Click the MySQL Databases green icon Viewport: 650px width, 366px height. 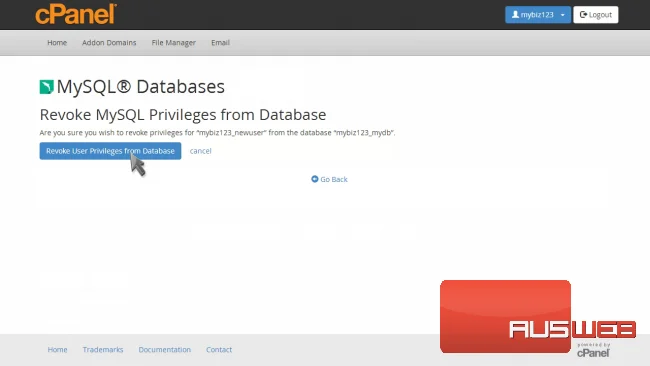(x=46, y=87)
